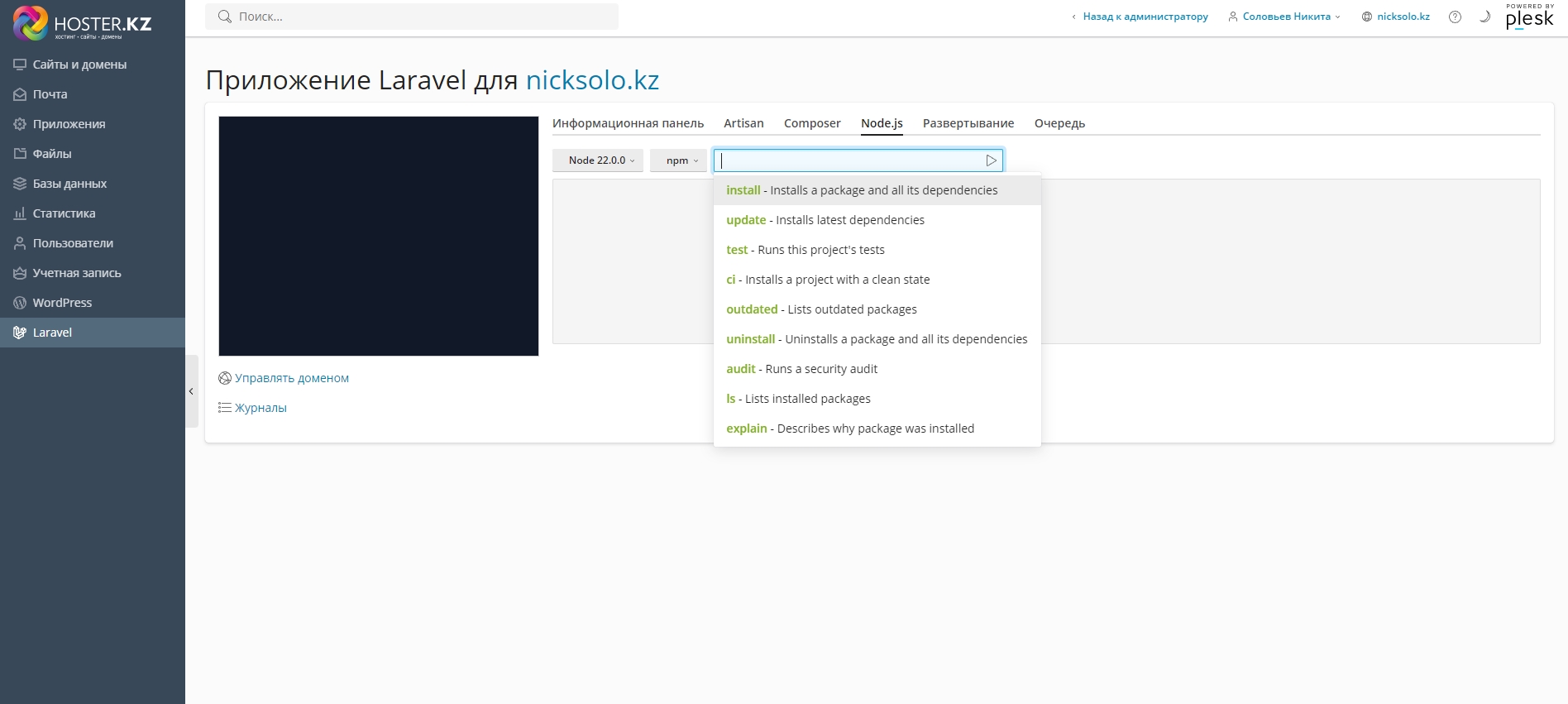Click the Файлы folder icon
1568x704 pixels.
20,154
